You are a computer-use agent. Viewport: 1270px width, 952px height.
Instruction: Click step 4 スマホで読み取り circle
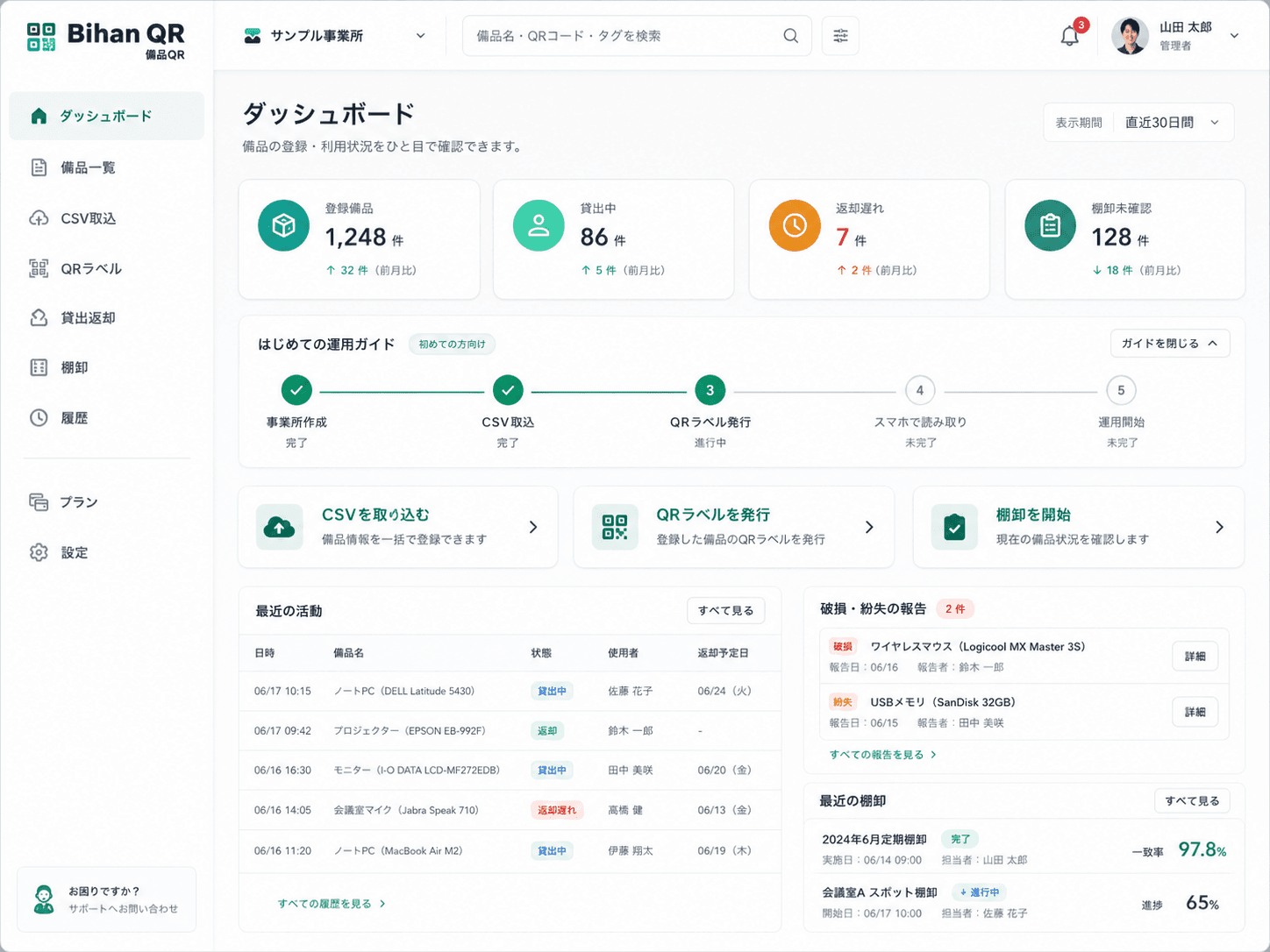[920, 390]
